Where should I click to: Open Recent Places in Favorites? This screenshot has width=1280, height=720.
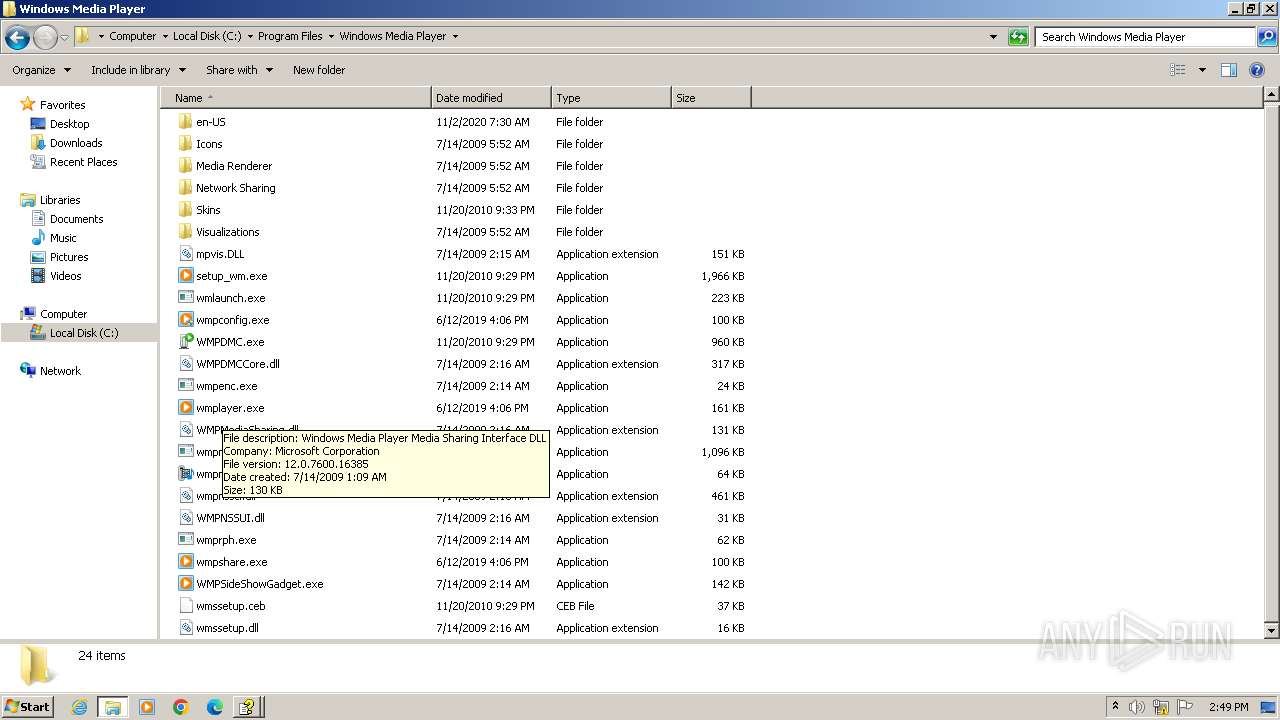pyautogui.click(x=83, y=162)
